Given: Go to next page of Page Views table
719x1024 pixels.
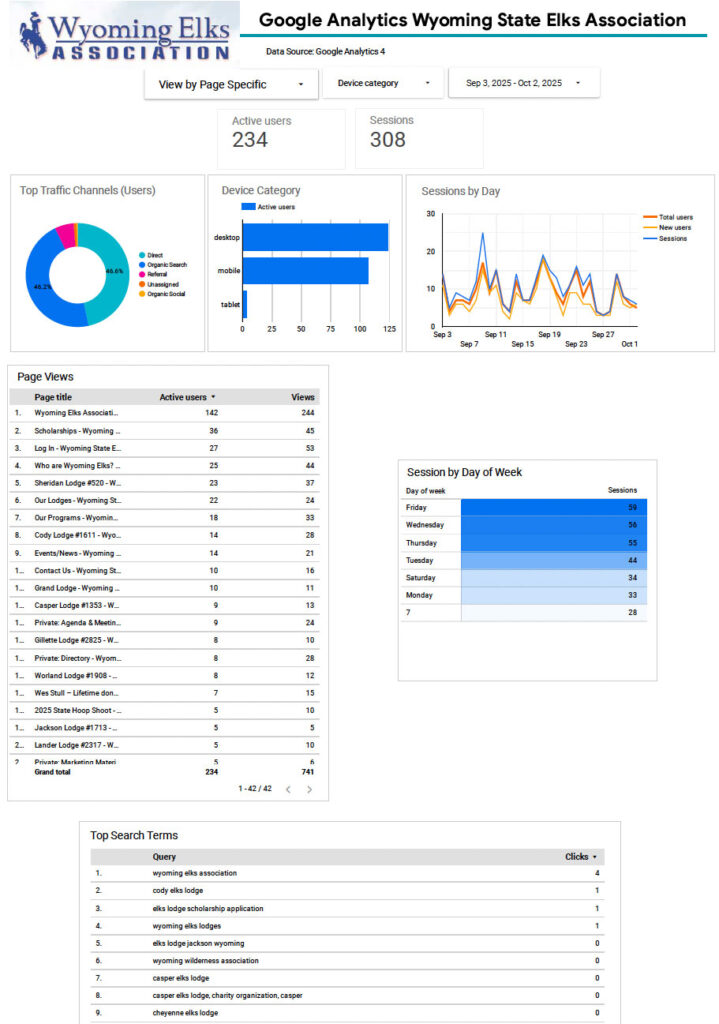Looking at the screenshot, I should pyautogui.click(x=310, y=789).
